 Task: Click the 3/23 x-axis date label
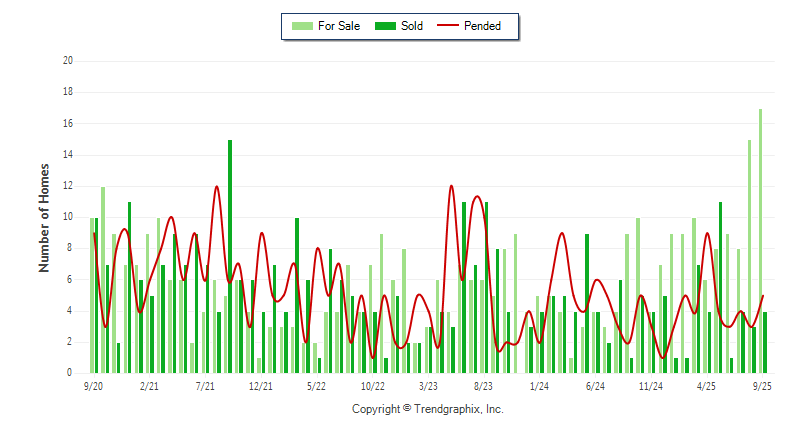pos(428,385)
